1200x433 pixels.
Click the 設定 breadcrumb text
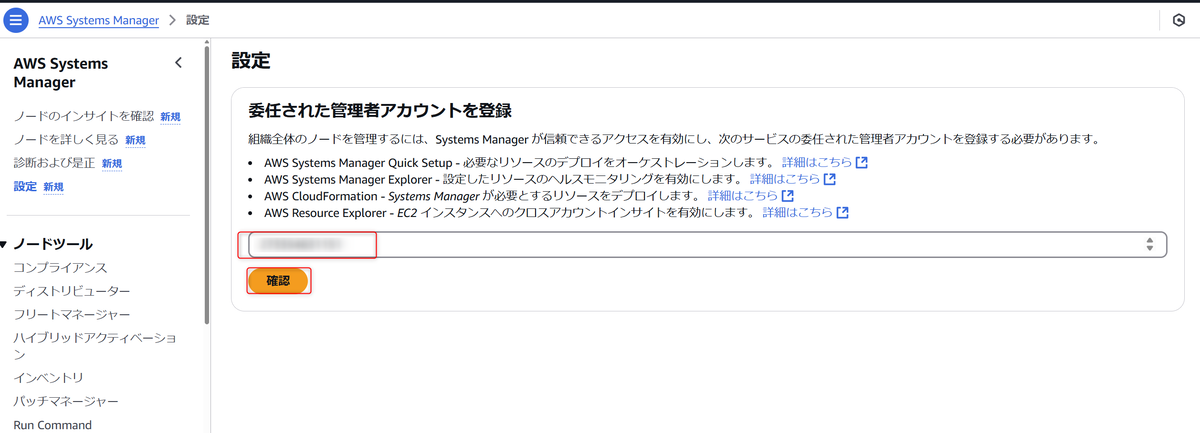coord(198,20)
